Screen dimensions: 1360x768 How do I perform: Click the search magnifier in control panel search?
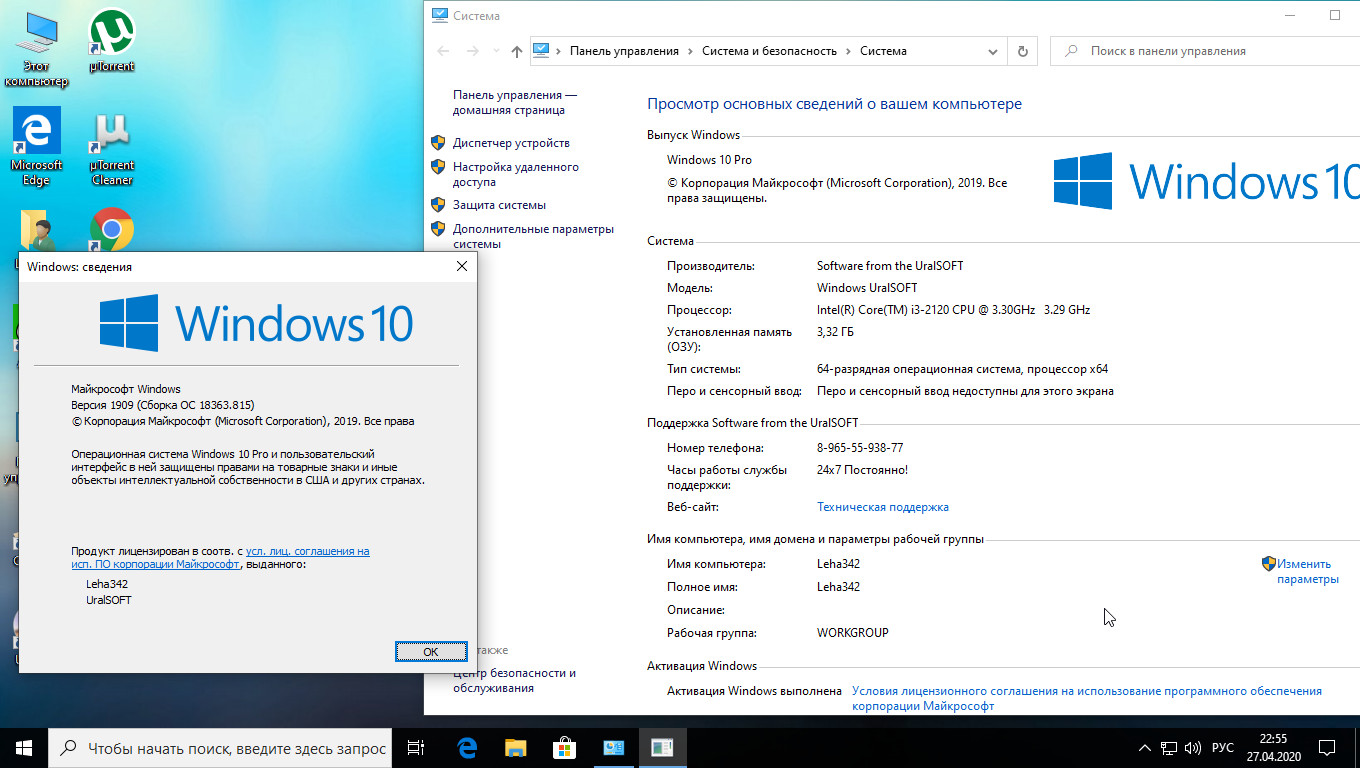pos(1071,51)
